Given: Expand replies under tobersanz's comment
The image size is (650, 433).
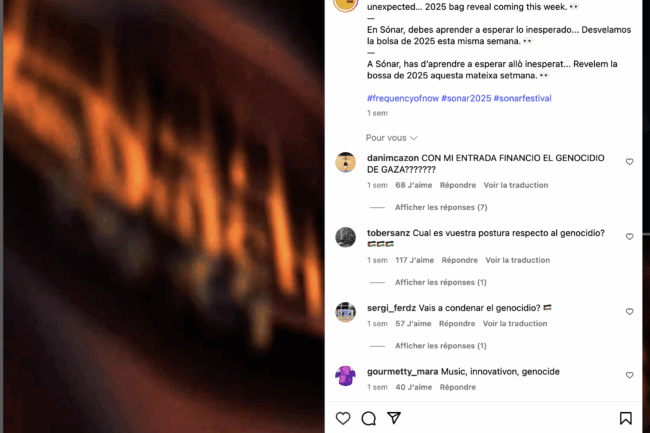Looking at the screenshot, I should 441,282.
